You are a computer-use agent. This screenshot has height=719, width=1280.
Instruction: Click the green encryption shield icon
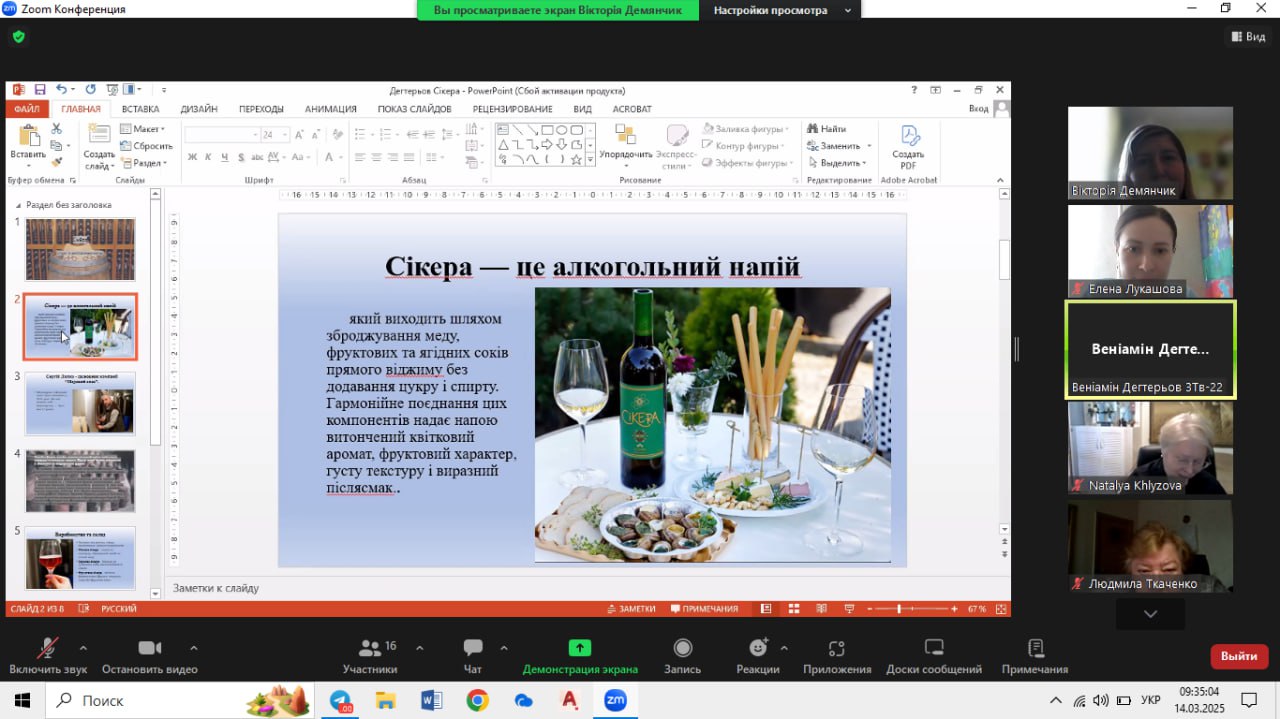click(18, 37)
